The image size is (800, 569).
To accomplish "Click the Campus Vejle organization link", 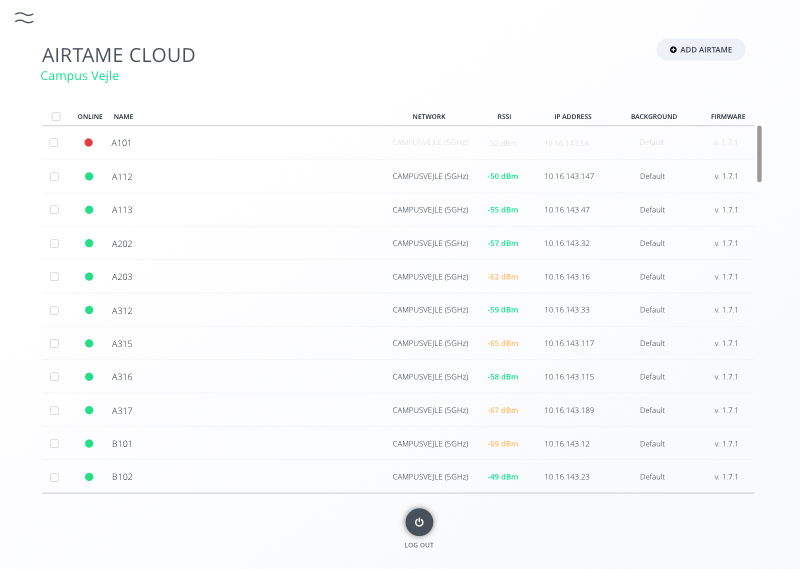I will 80,76.
